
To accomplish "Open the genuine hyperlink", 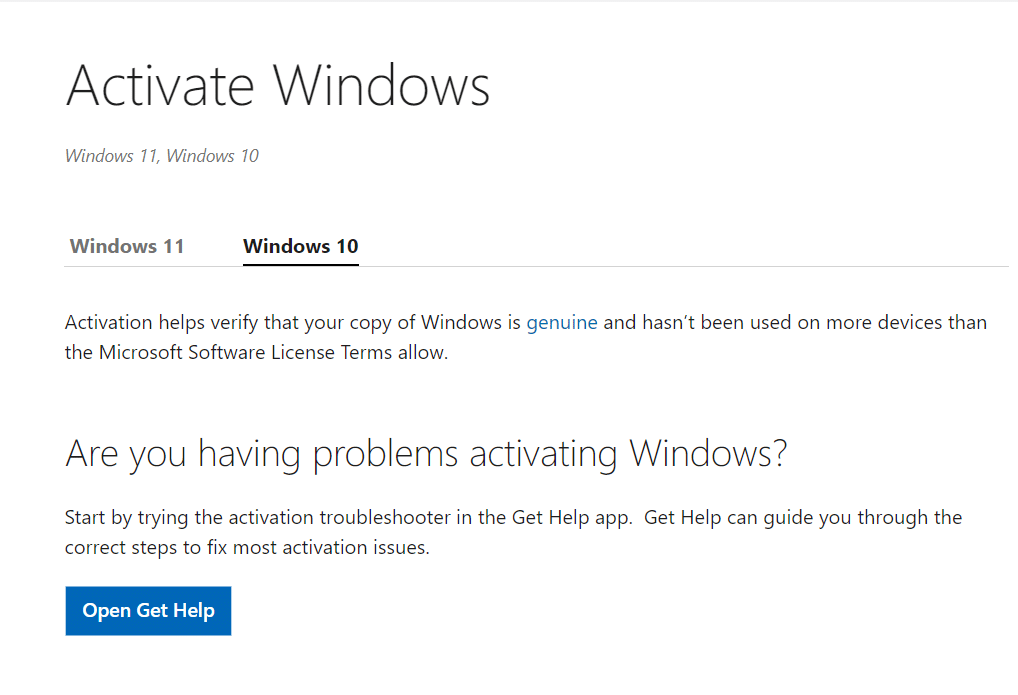I will coord(562,323).
